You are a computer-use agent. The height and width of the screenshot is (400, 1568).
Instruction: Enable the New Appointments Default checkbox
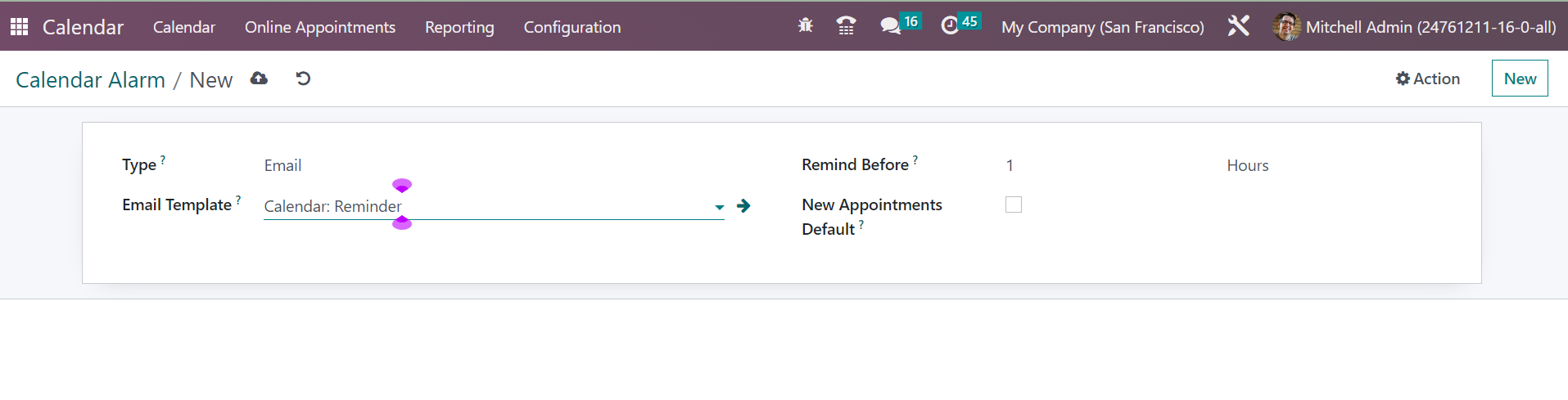(x=1014, y=204)
